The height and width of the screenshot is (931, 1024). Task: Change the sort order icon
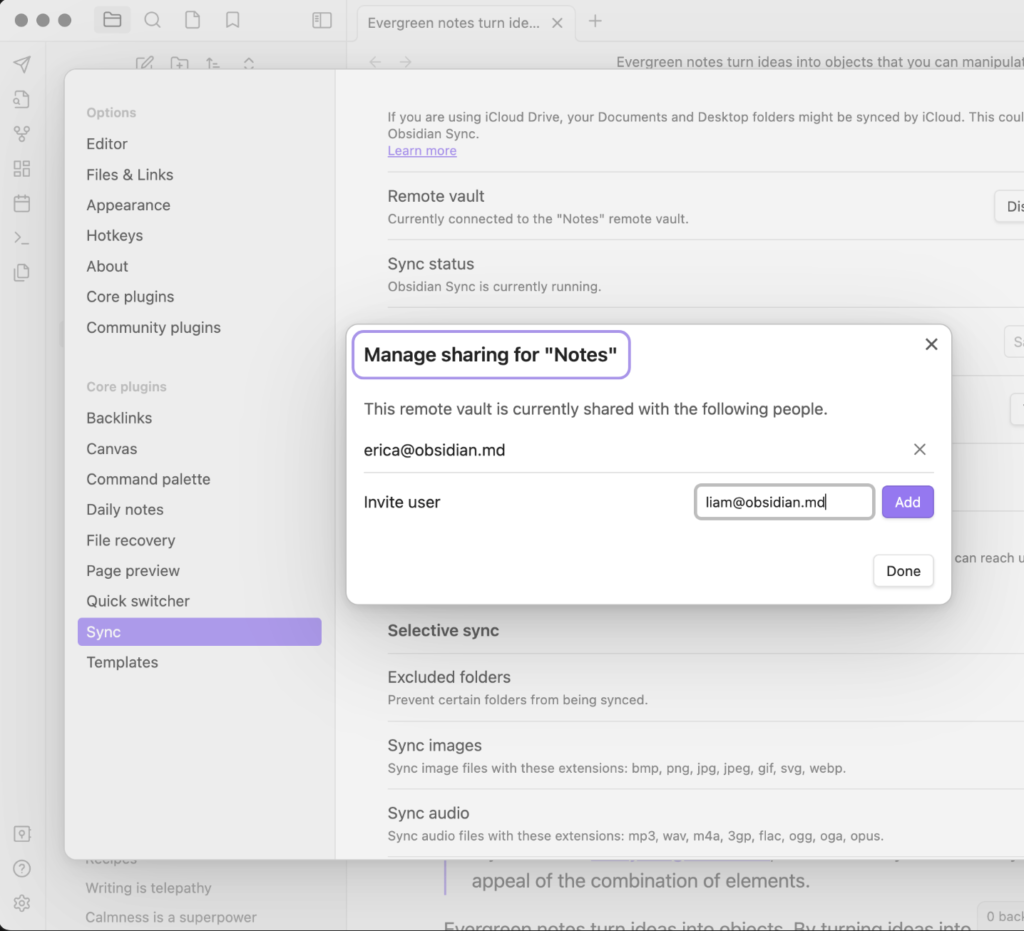coord(213,63)
